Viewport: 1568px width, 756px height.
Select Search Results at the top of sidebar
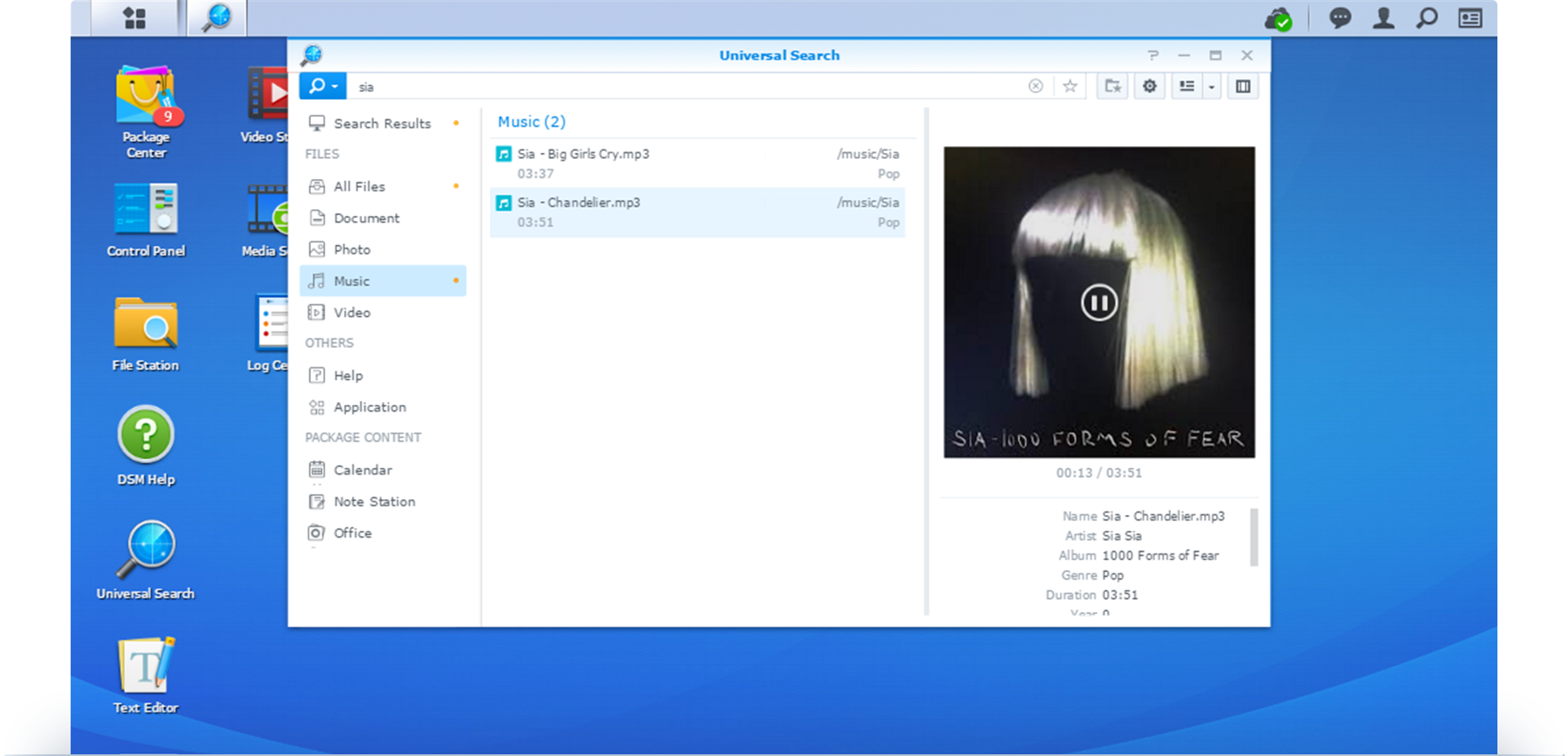(x=381, y=123)
